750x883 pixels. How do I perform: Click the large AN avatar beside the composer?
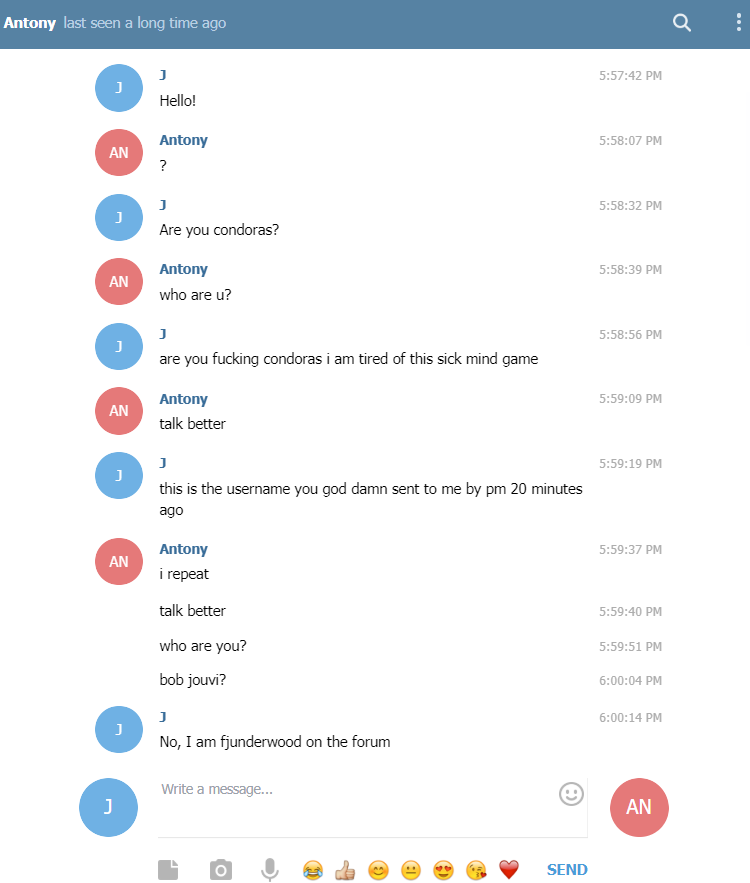pos(639,807)
